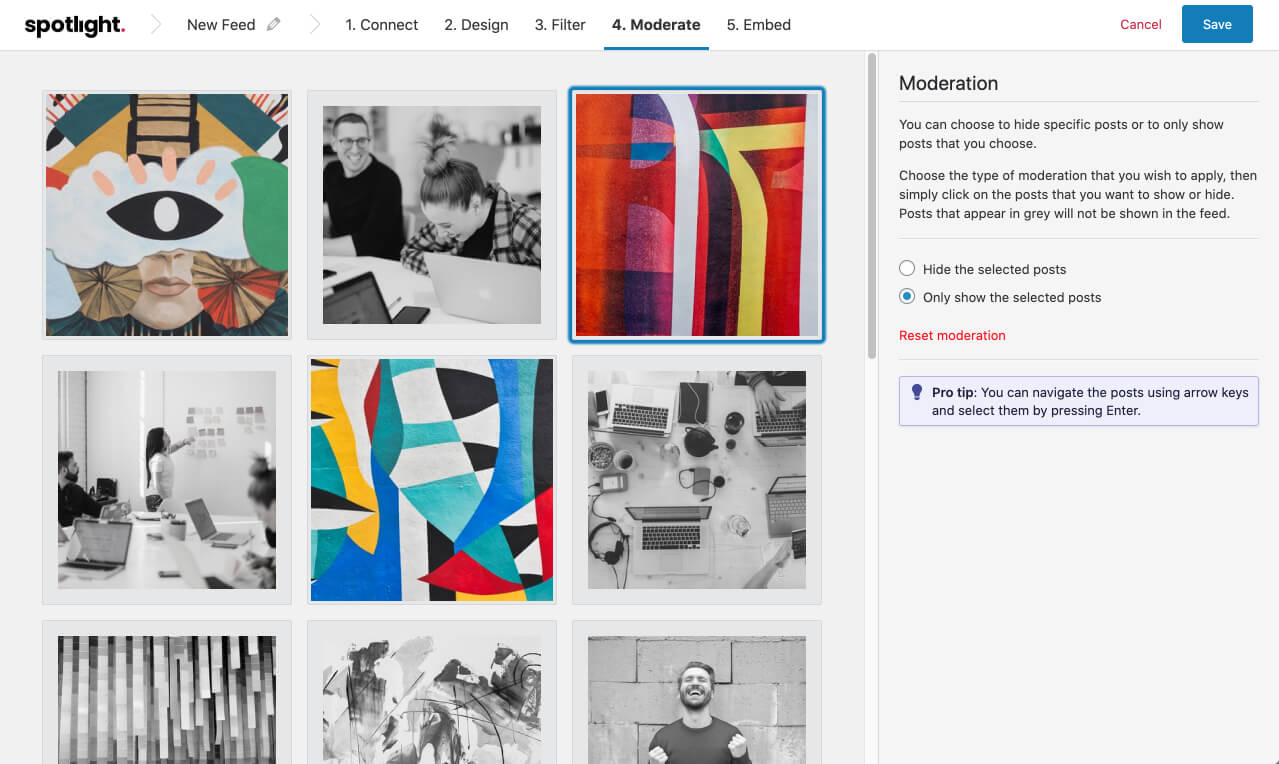Select the blue teal yellow mural post

[x=432, y=480]
